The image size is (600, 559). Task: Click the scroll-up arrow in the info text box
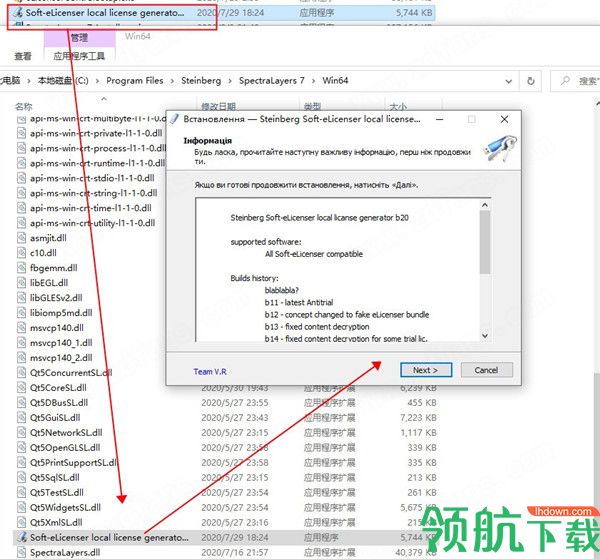485,205
